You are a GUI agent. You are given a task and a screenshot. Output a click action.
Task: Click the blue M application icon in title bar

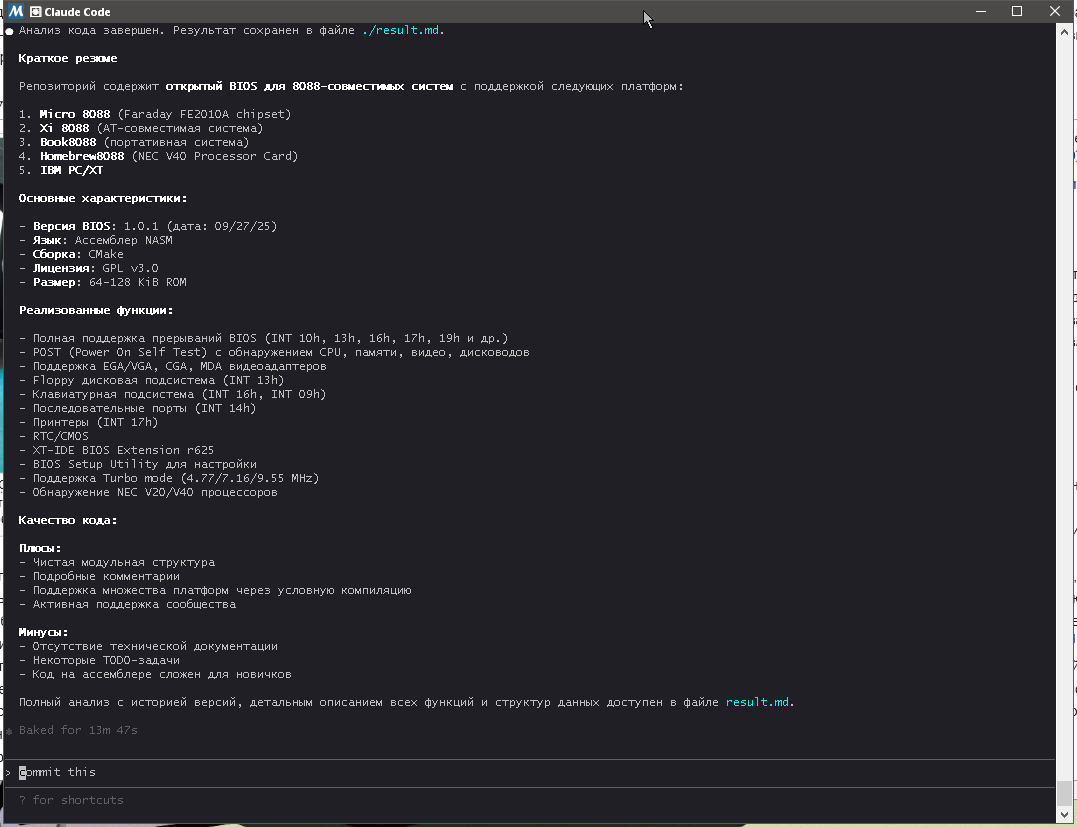tap(15, 12)
